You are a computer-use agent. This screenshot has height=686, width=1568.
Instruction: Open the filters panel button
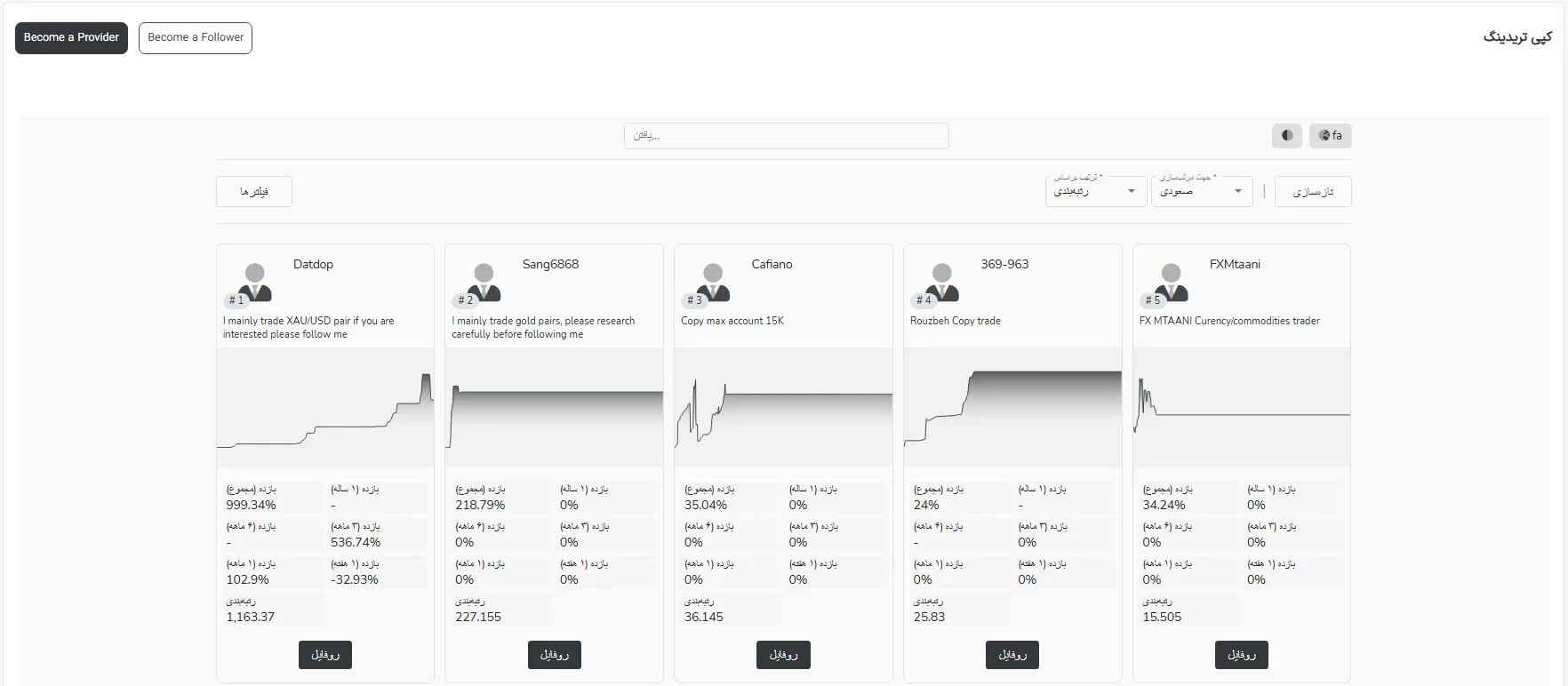pos(254,192)
